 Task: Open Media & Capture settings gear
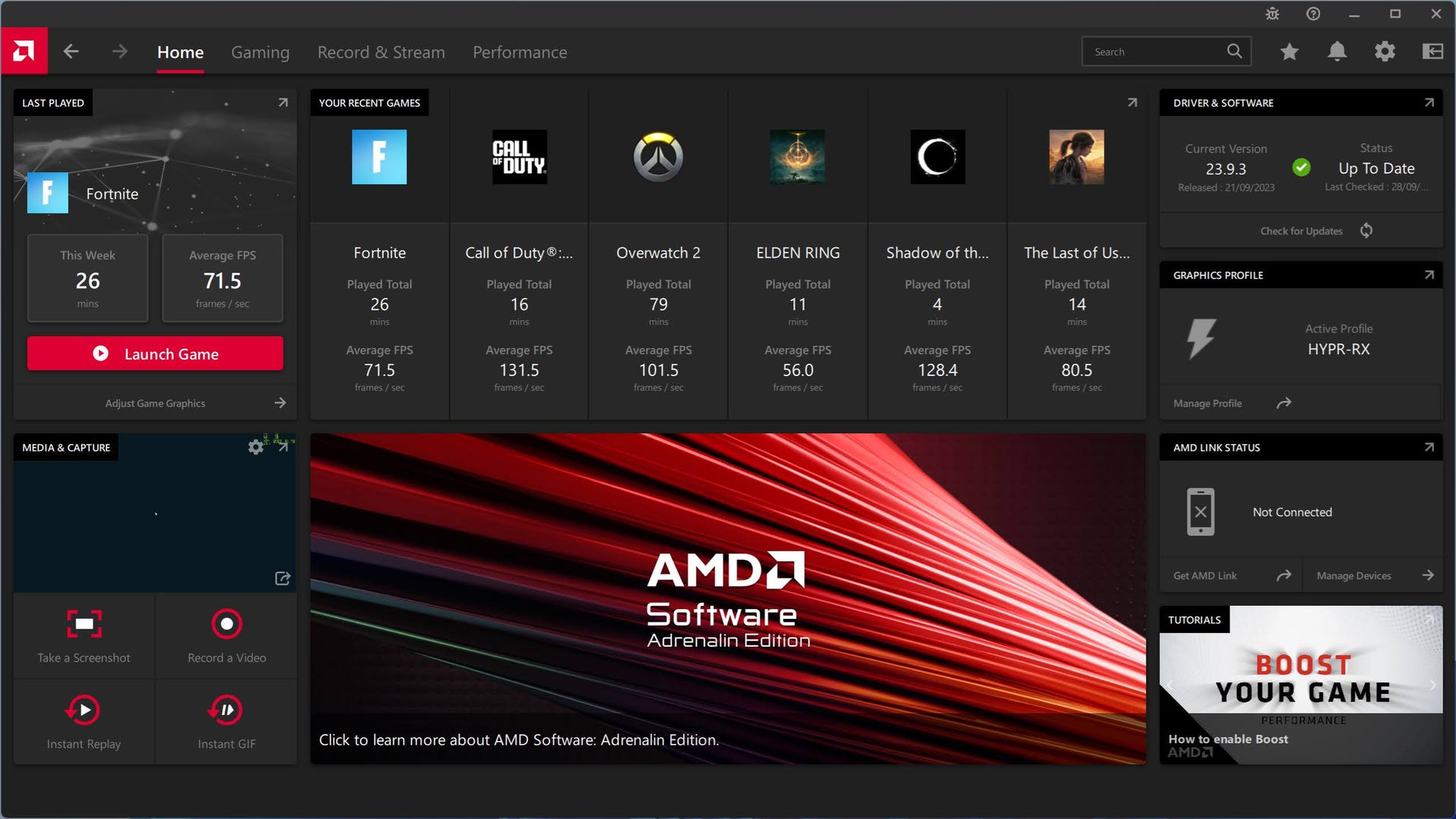(256, 447)
